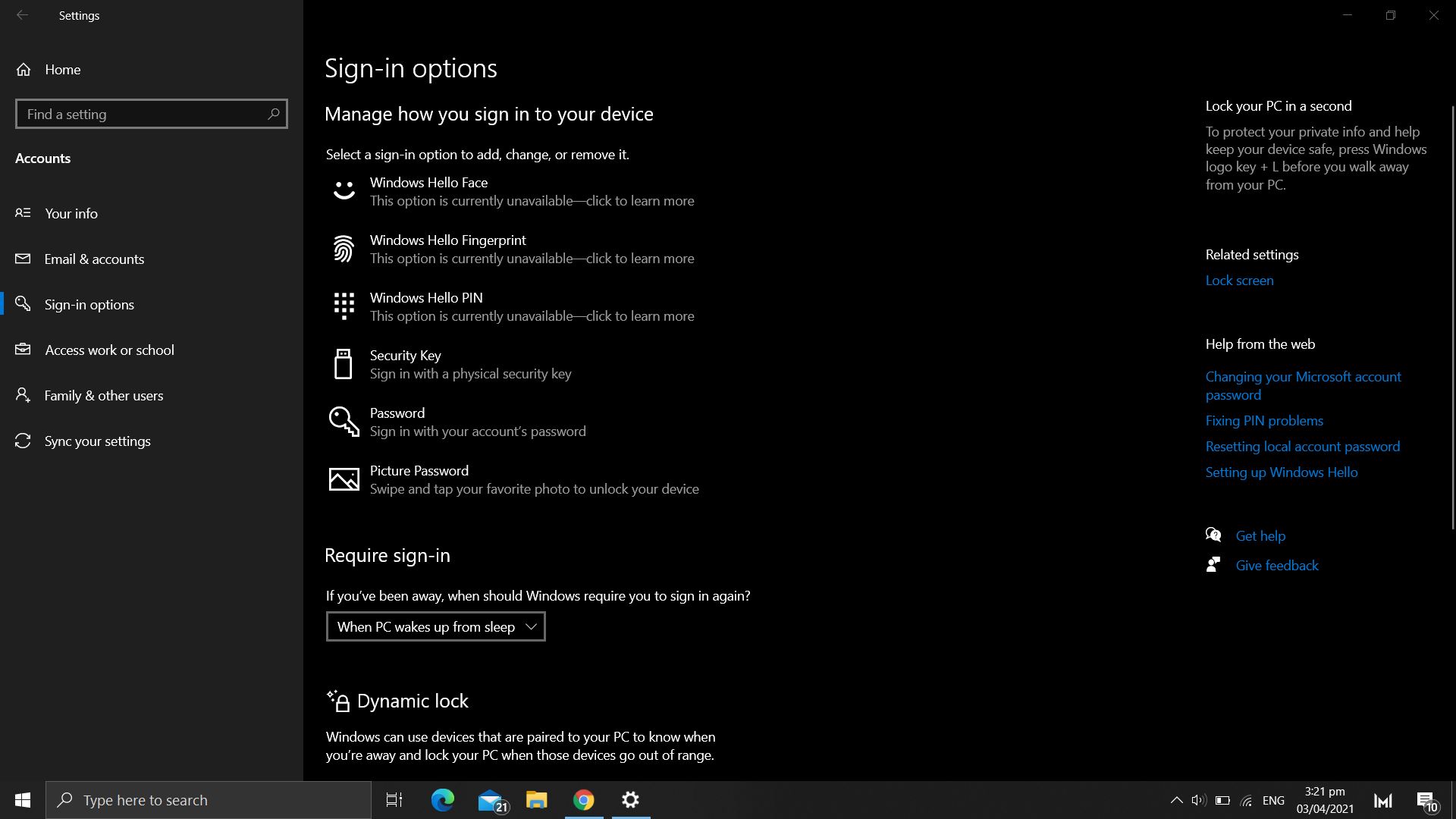Click the Settings gear in taskbar
1456x819 pixels.
point(631,800)
